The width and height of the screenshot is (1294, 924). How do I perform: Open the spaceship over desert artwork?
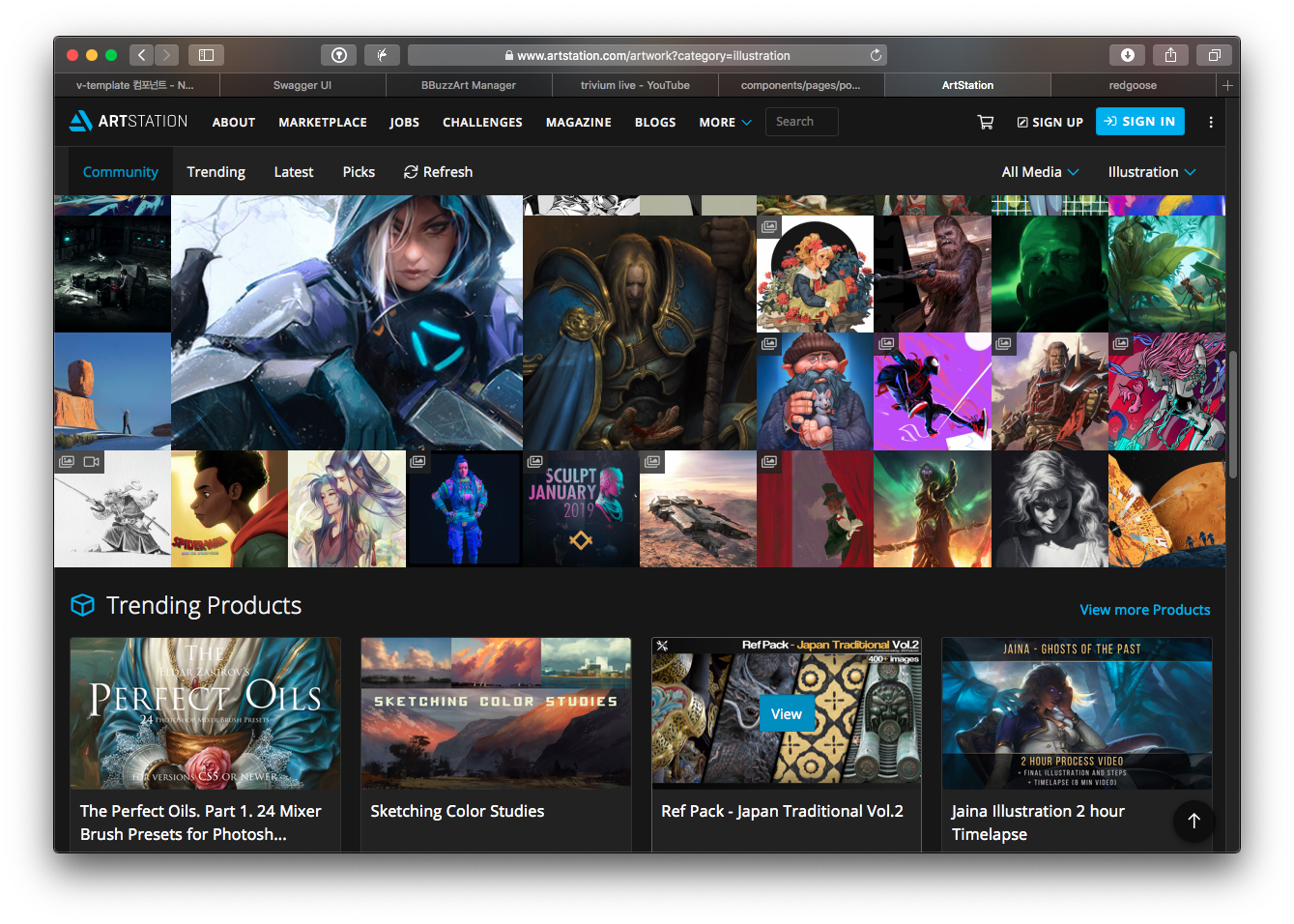point(698,508)
